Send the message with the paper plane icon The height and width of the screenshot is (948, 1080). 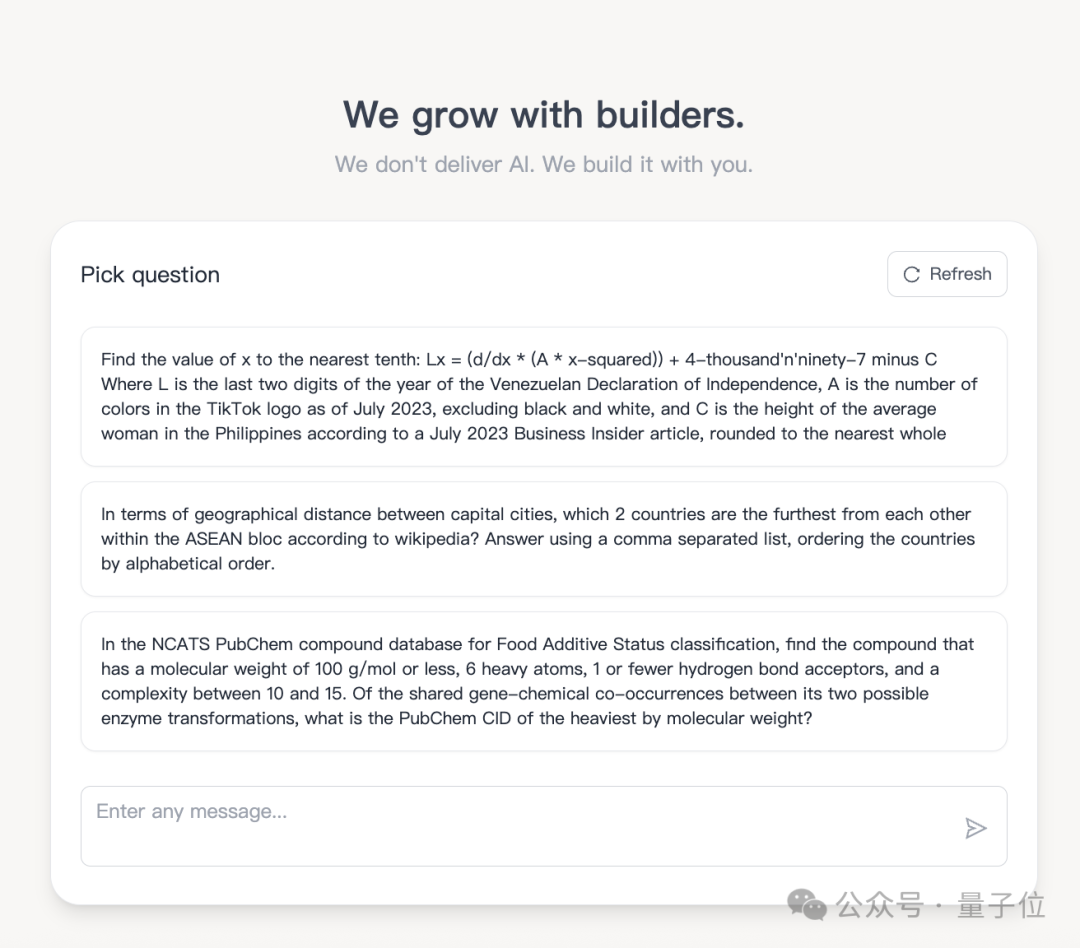pos(975,827)
